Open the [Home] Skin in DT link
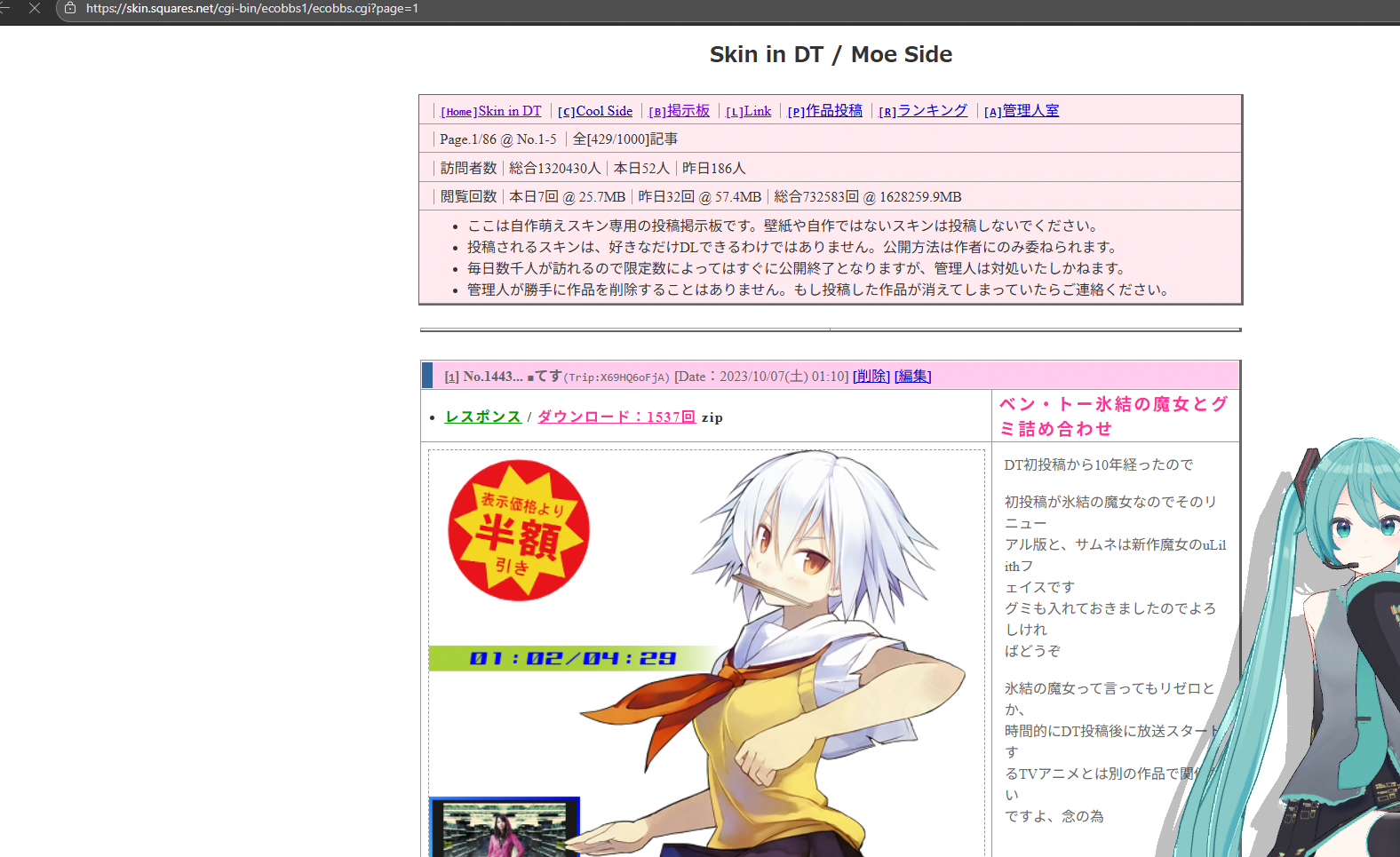The height and width of the screenshot is (857, 1400). click(491, 111)
